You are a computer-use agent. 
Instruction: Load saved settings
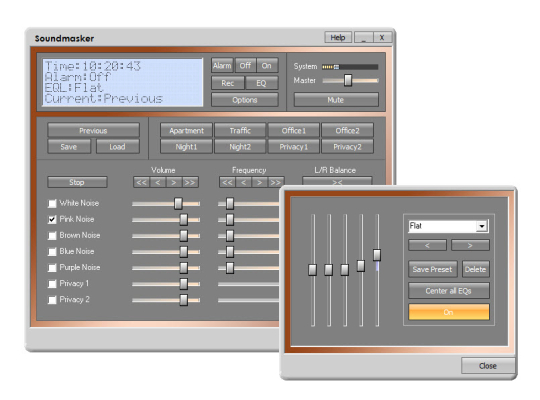click(117, 147)
